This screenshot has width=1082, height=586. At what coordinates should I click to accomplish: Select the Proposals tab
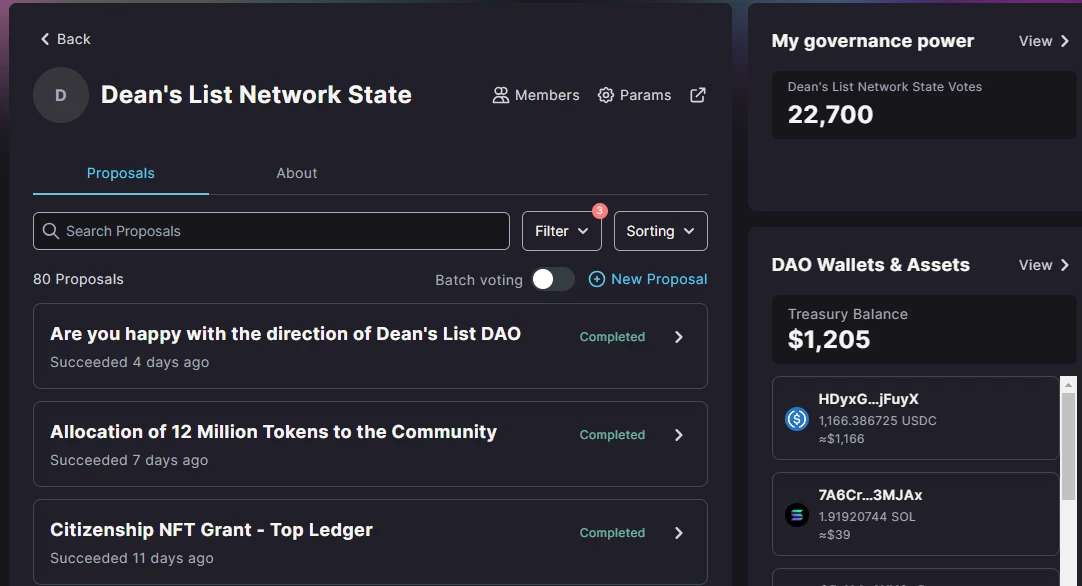121,173
